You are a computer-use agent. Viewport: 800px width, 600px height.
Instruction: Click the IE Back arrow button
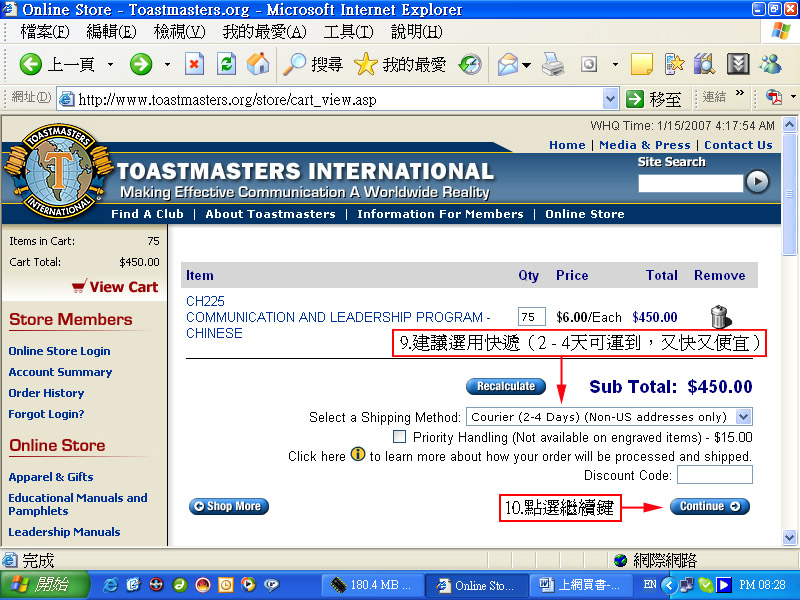31,65
